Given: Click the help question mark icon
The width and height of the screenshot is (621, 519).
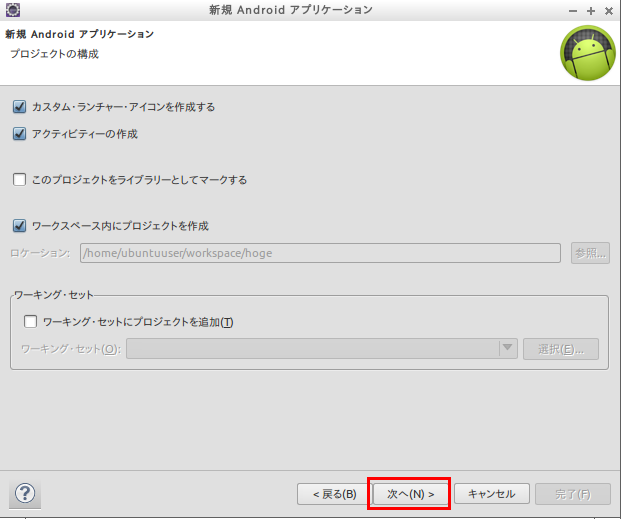Looking at the screenshot, I should tap(25, 494).
